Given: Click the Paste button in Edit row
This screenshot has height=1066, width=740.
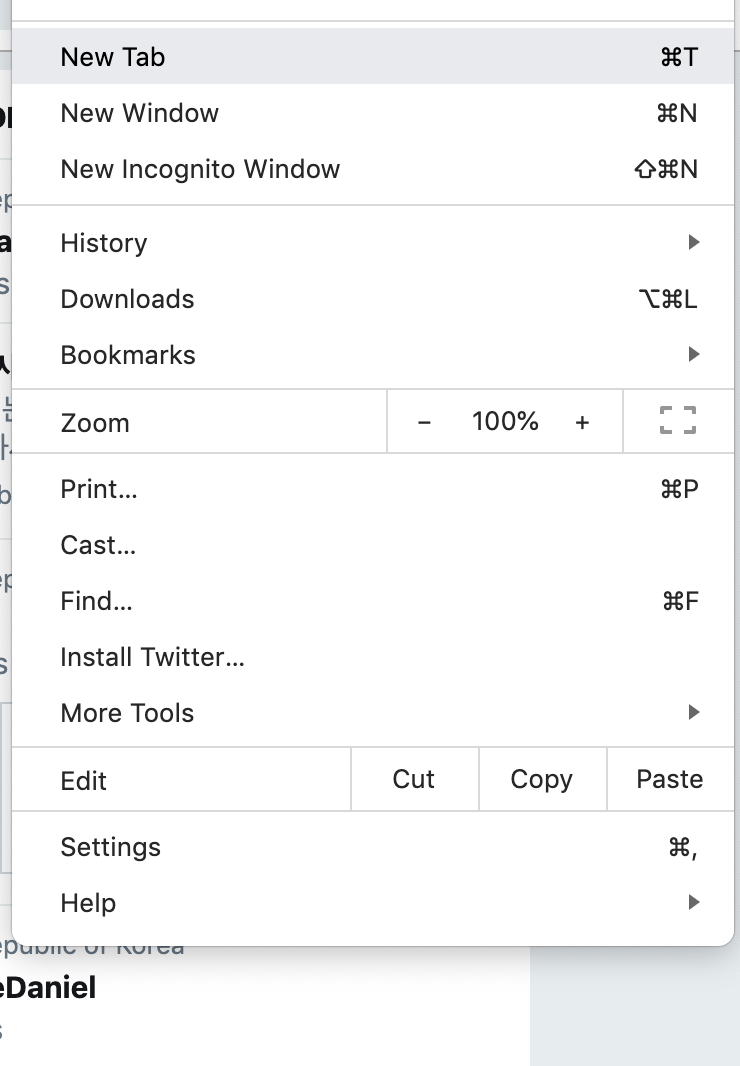Looking at the screenshot, I should [x=670, y=779].
